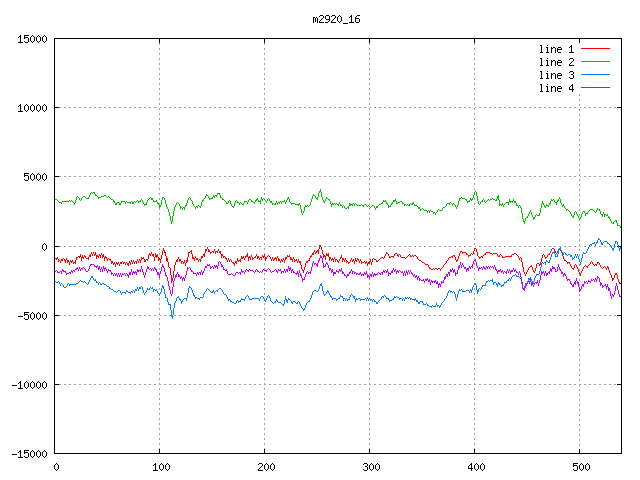
Task: Click the -10000 y-axis tick label
Action: (x=29, y=384)
